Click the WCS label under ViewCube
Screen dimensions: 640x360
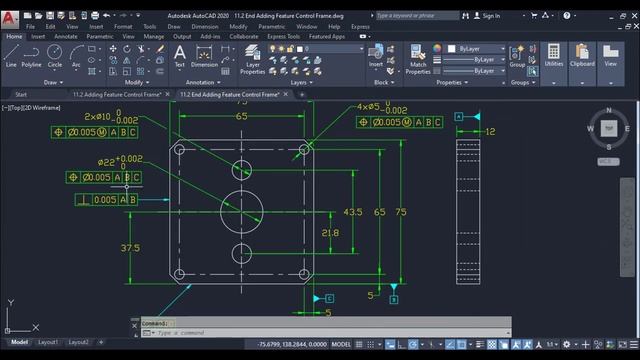tap(608, 161)
